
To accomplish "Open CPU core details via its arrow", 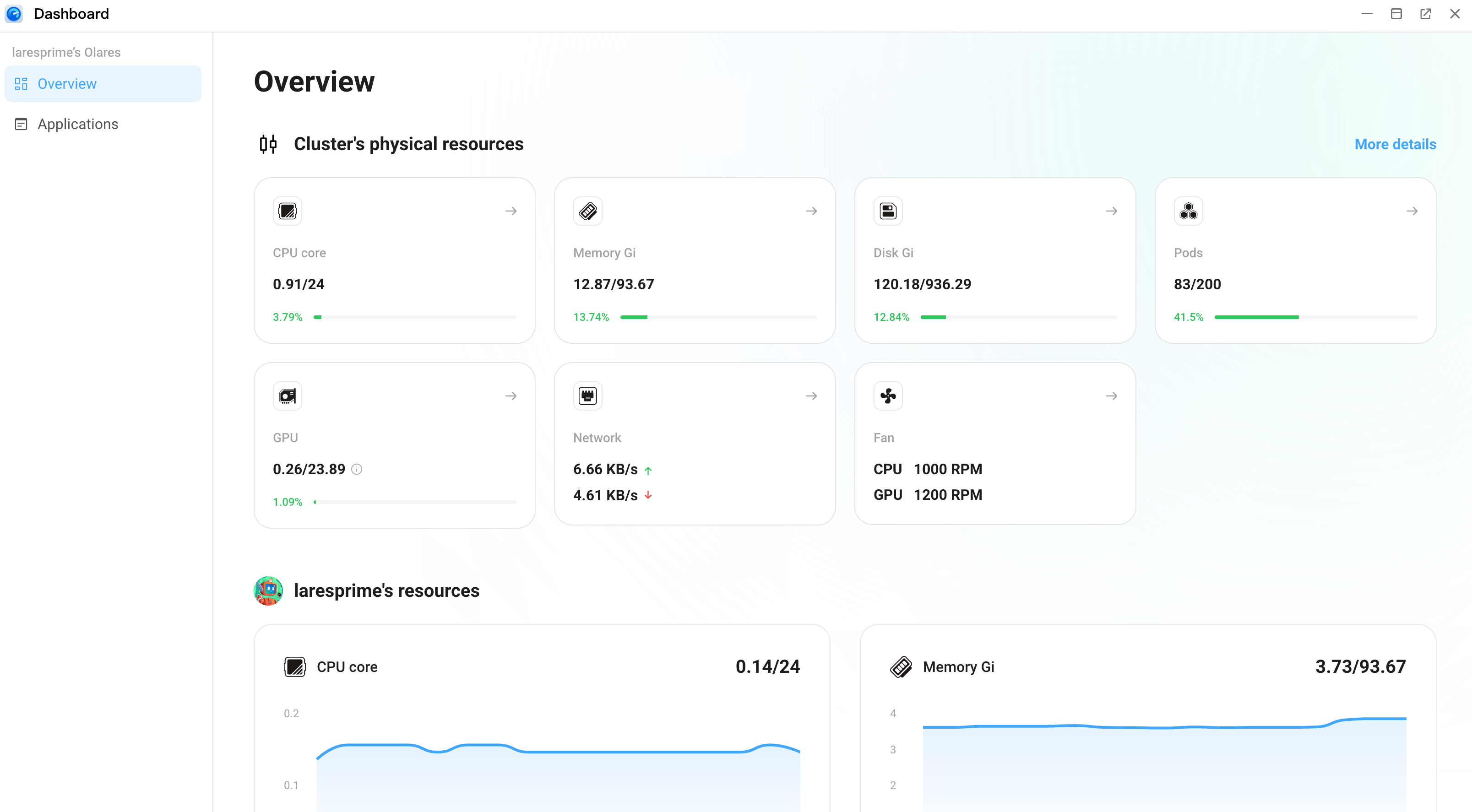I will [x=511, y=210].
